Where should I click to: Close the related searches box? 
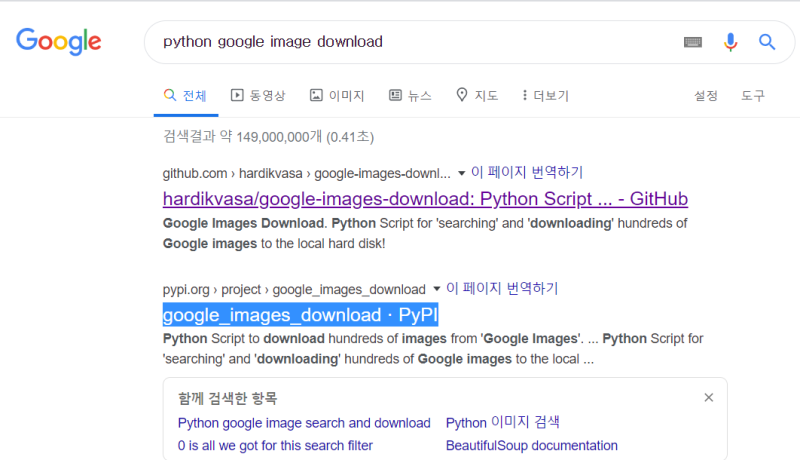pos(709,397)
